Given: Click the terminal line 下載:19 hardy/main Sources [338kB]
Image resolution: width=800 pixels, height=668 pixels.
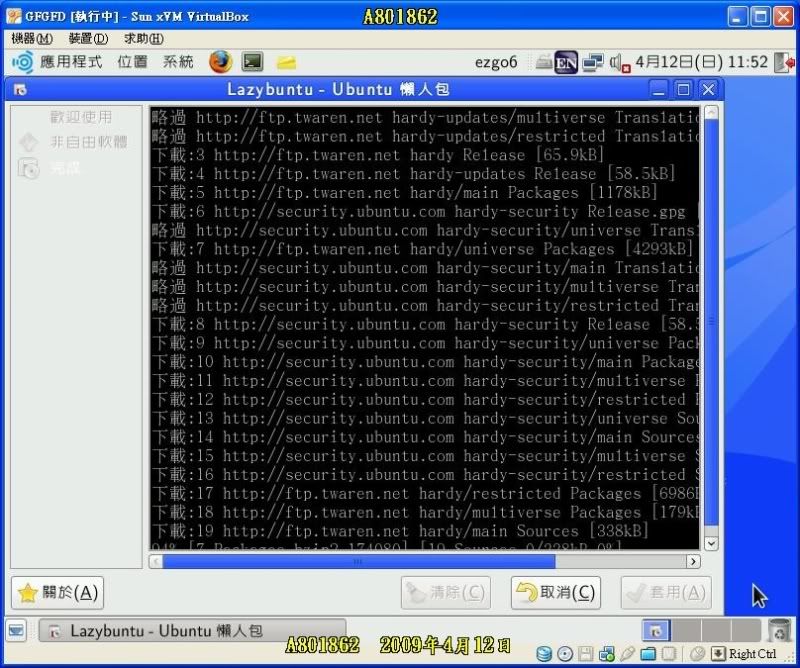Looking at the screenshot, I should pos(401,531).
